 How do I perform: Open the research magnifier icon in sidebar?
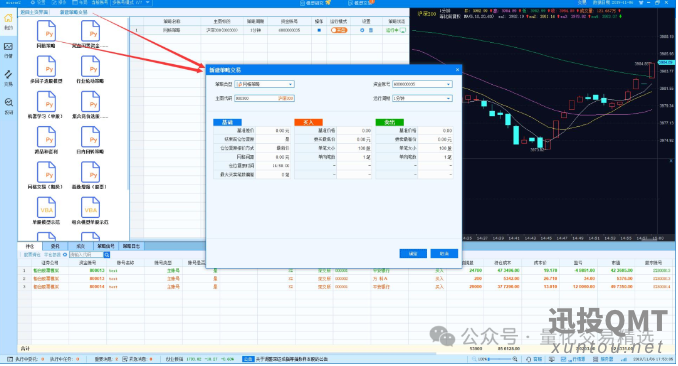8,103
